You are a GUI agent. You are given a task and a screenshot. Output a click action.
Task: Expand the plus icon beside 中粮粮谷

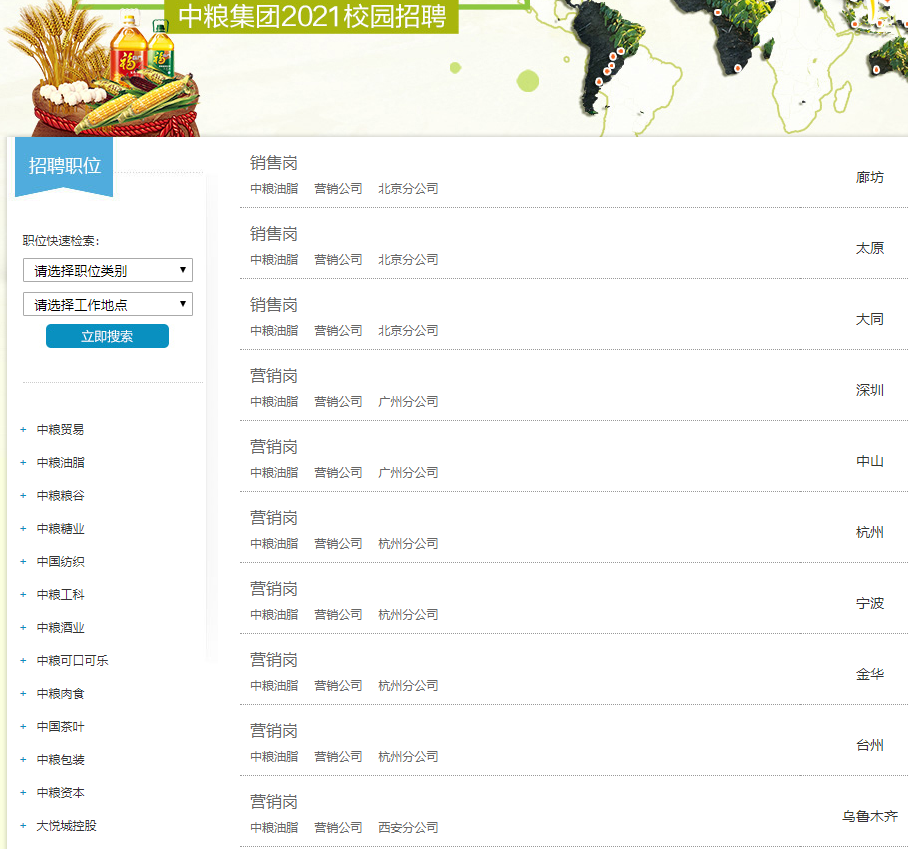tap(23, 496)
